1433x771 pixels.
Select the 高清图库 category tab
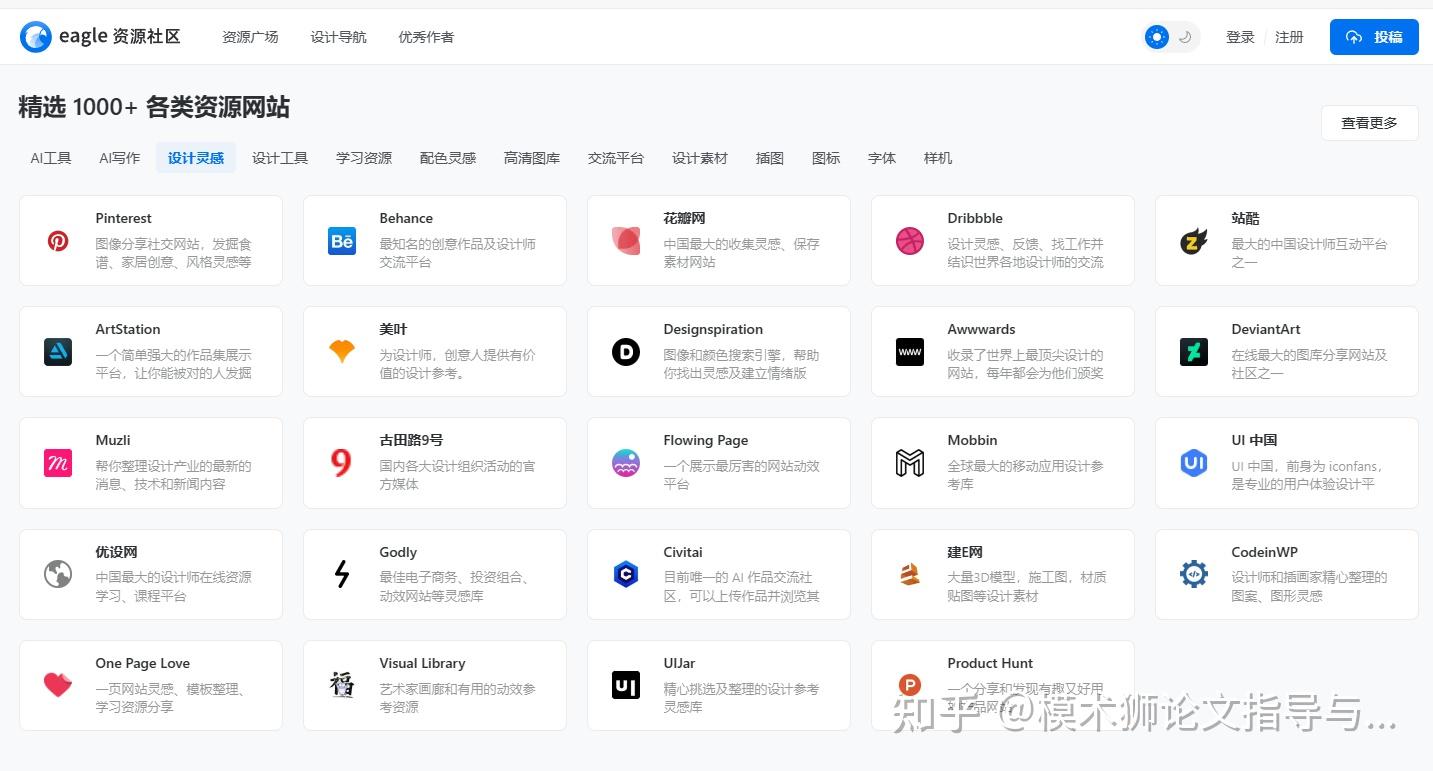[x=532, y=158]
